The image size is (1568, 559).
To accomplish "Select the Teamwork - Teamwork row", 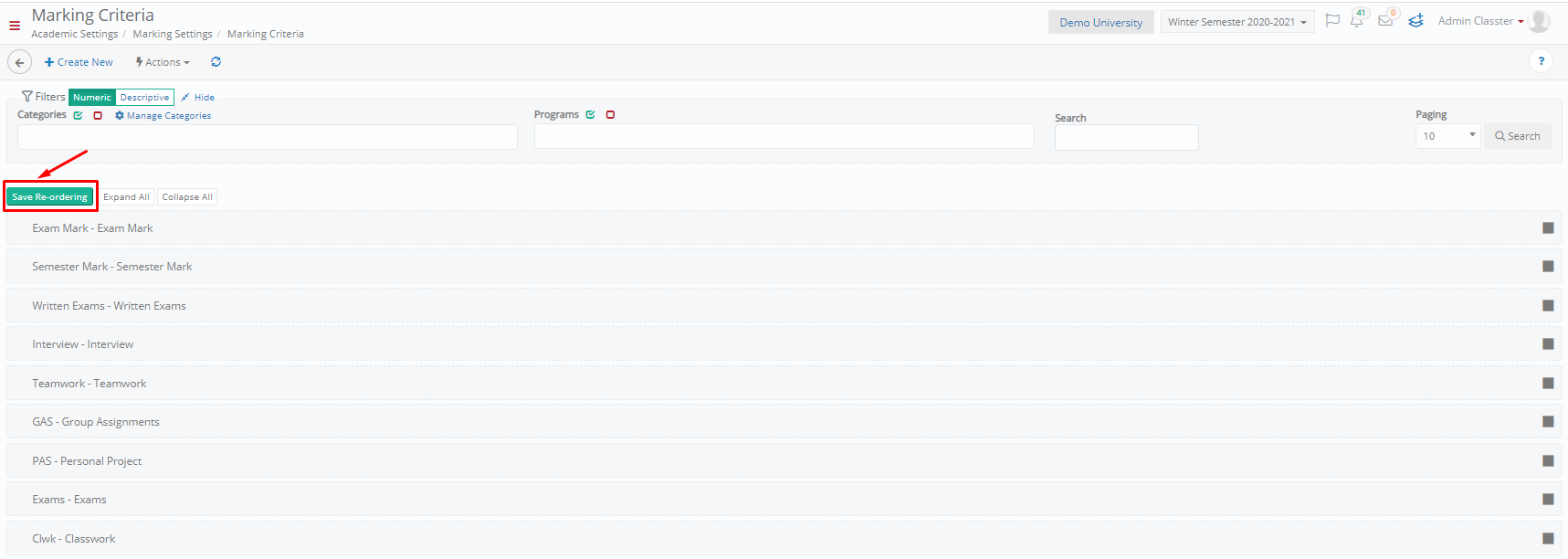I will click(784, 384).
